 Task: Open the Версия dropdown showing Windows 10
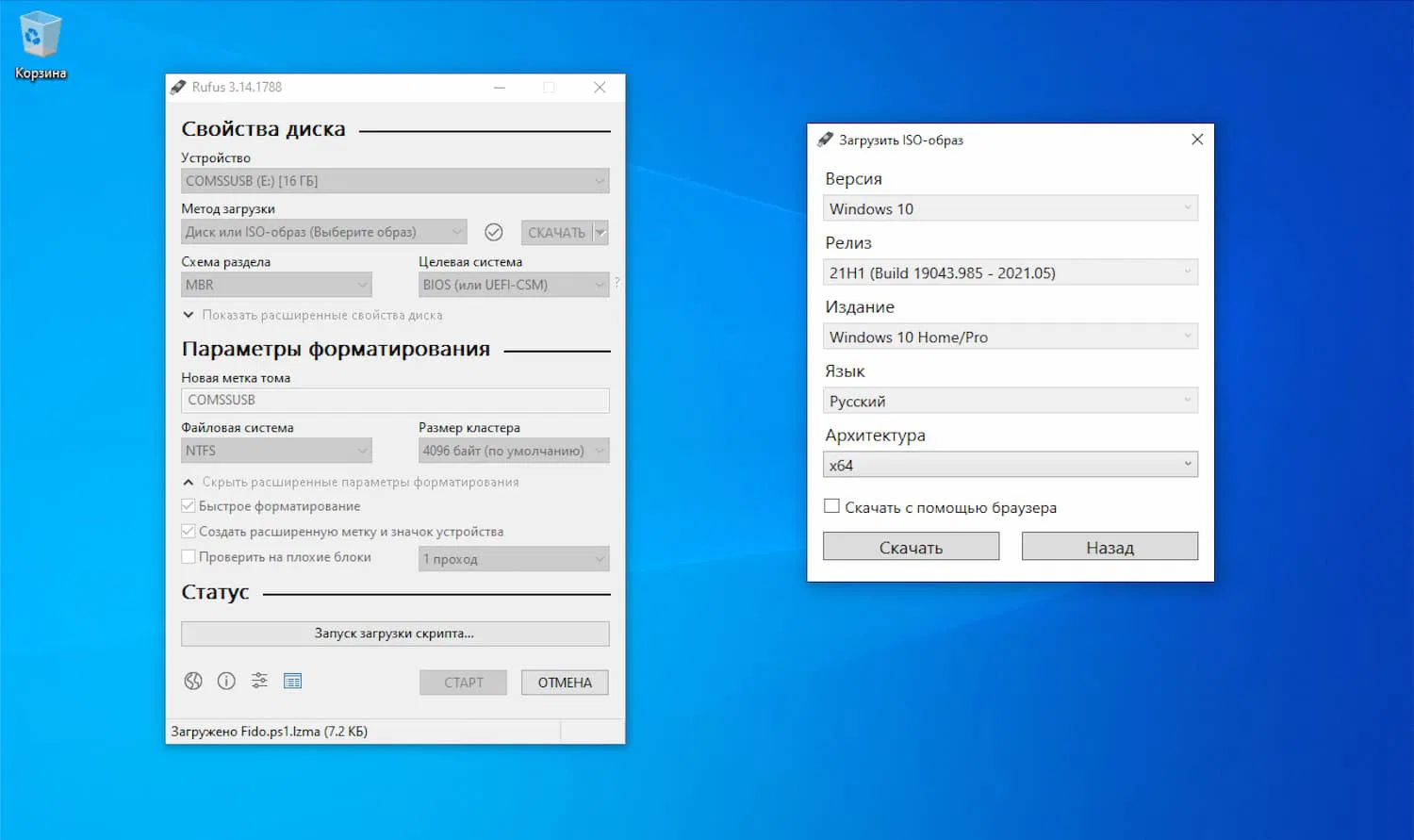pos(1010,207)
